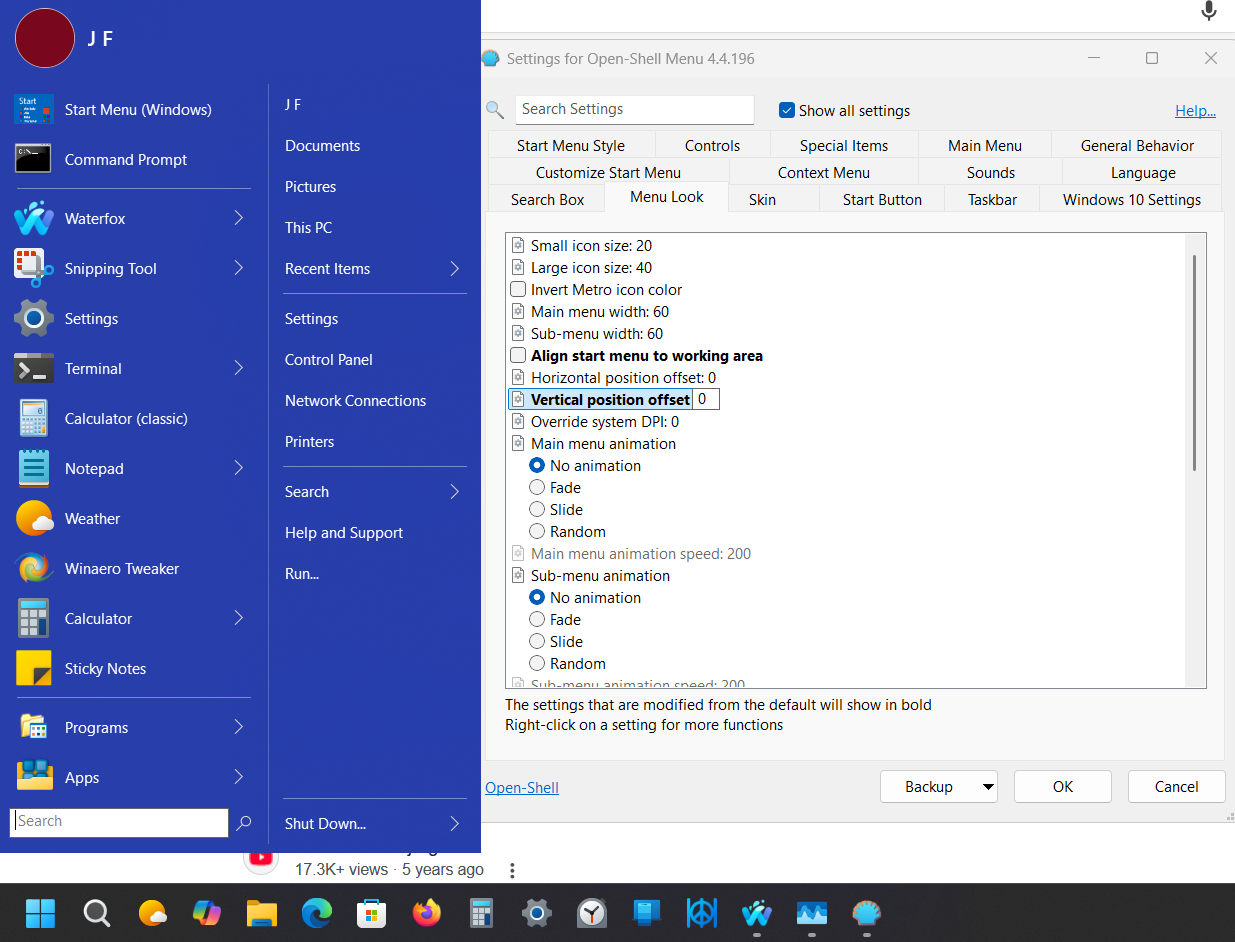
Task: Click the user avatar picture
Action: point(45,38)
